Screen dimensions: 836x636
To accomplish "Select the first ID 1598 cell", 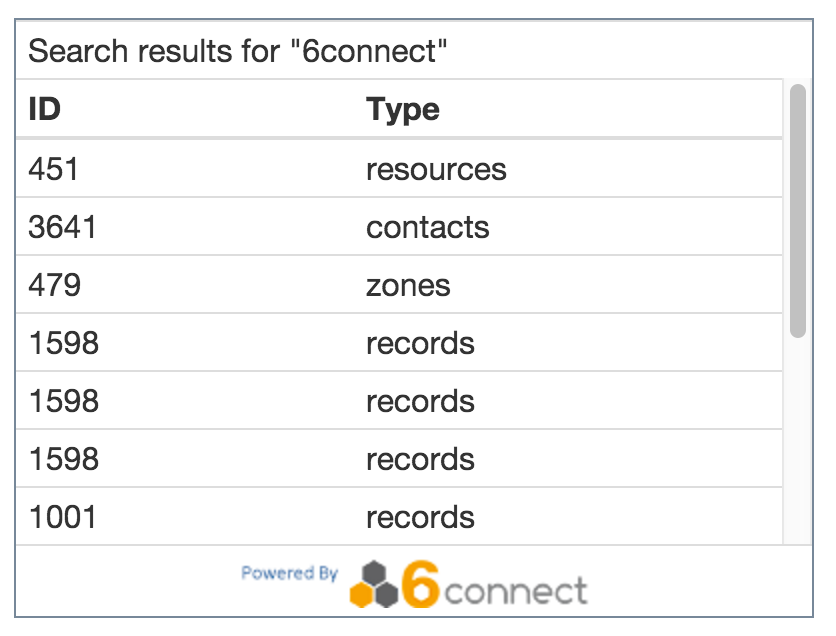I will [x=64, y=343].
